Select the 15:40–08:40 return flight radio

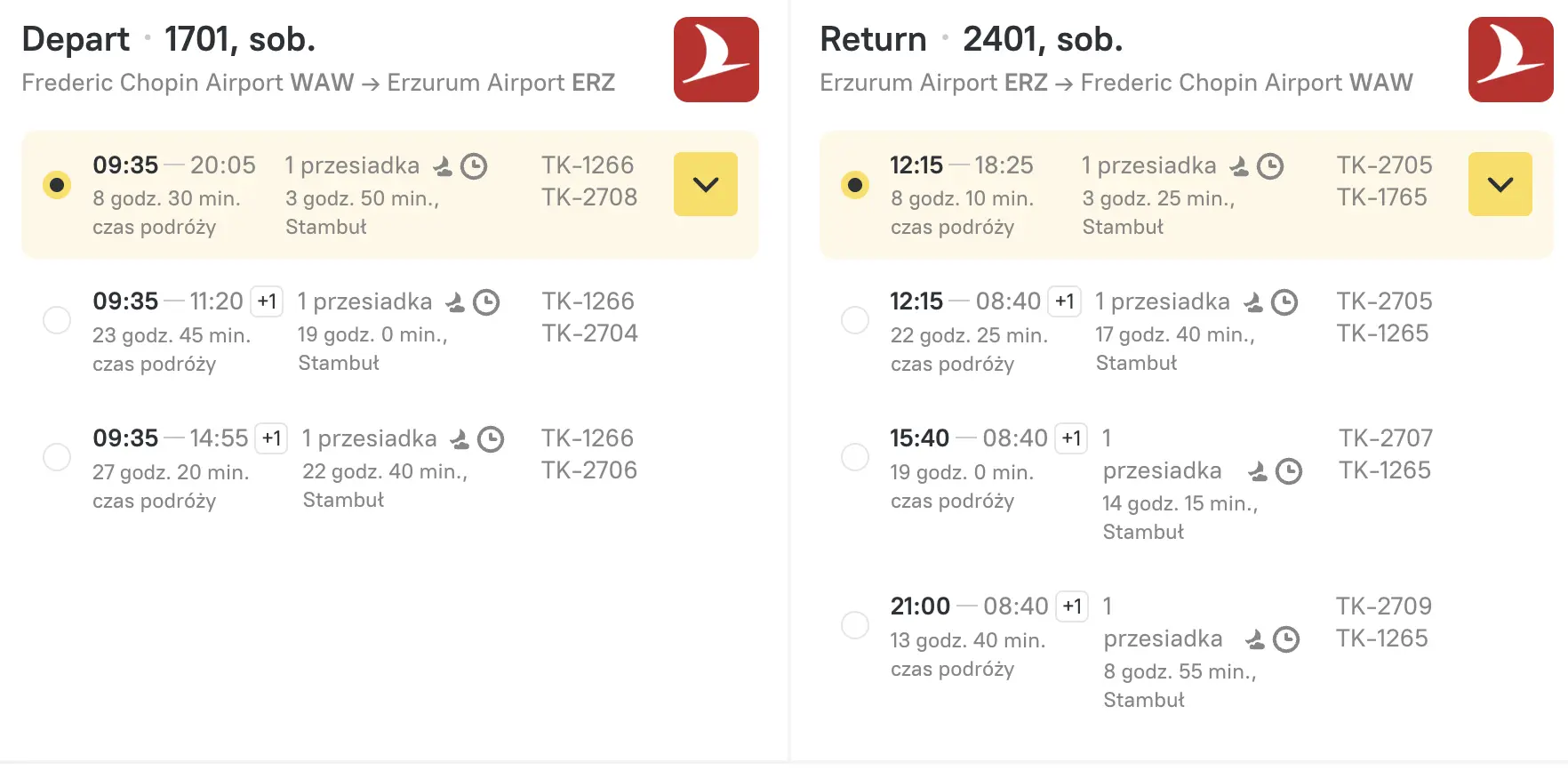click(x=855, y=457)
